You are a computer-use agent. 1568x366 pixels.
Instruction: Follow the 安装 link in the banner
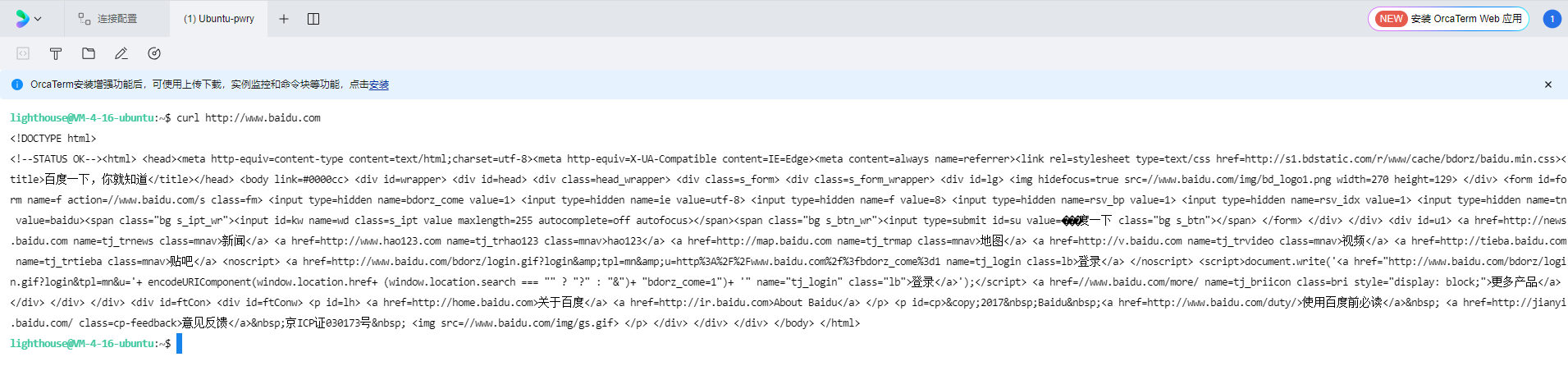pos(379,85)
